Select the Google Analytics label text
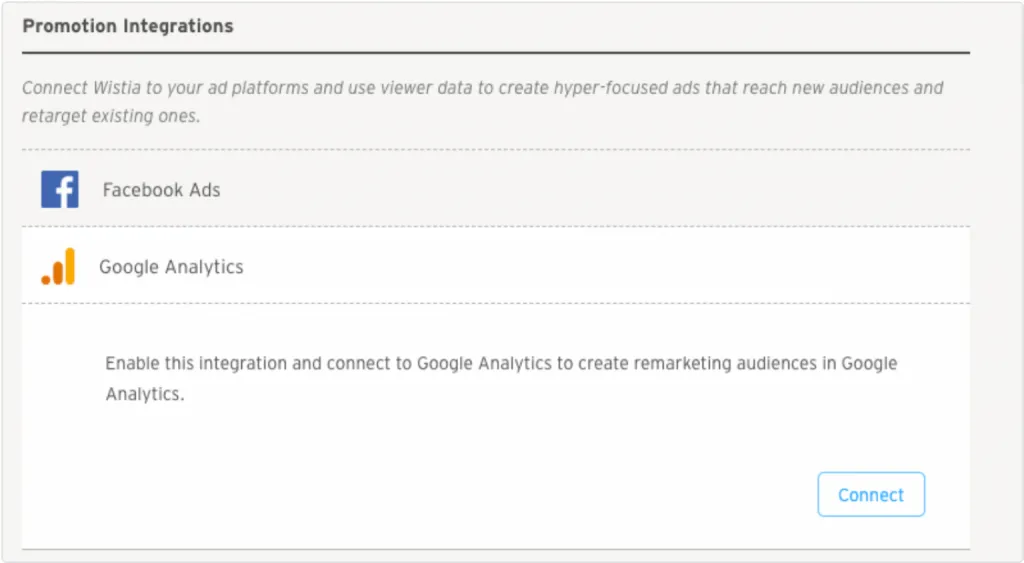The image size is (1024, 563). click(x=171, y=267)
